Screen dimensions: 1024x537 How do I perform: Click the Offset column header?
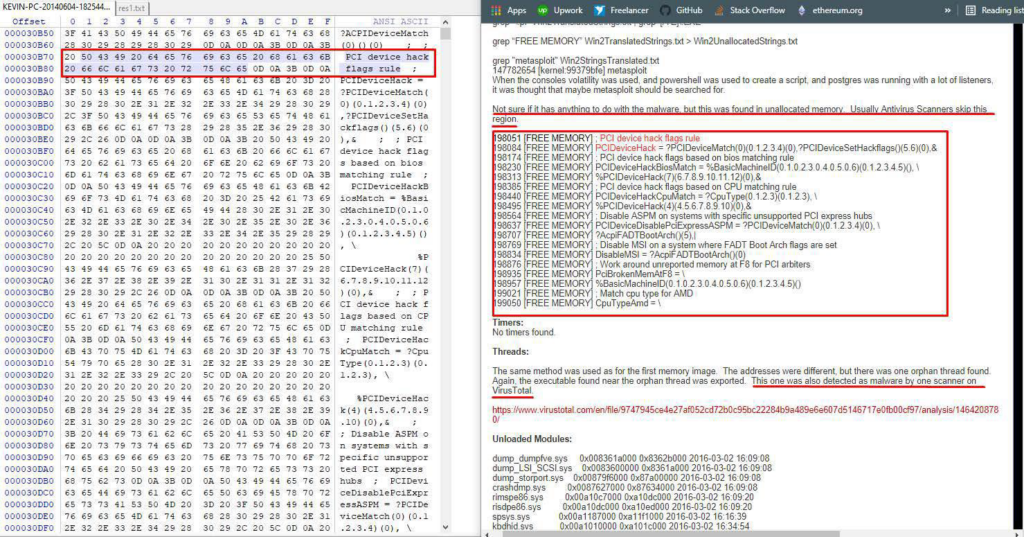29,22
